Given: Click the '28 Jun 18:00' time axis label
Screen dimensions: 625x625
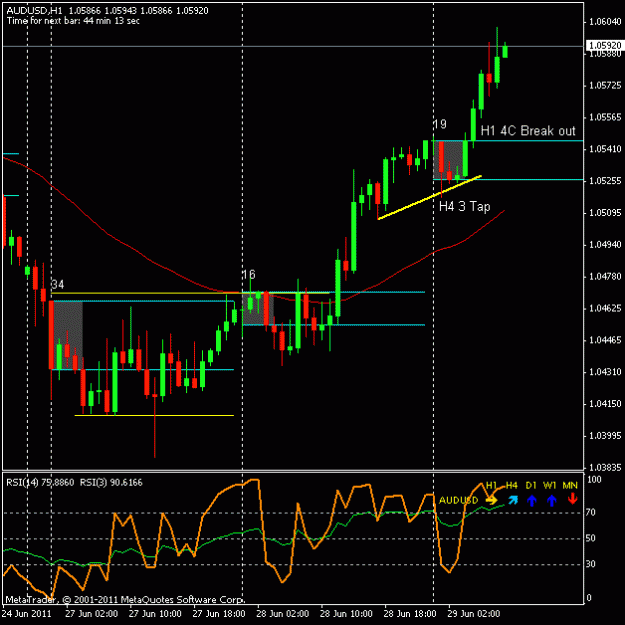Looking at the screenshot, I should 410,613.
